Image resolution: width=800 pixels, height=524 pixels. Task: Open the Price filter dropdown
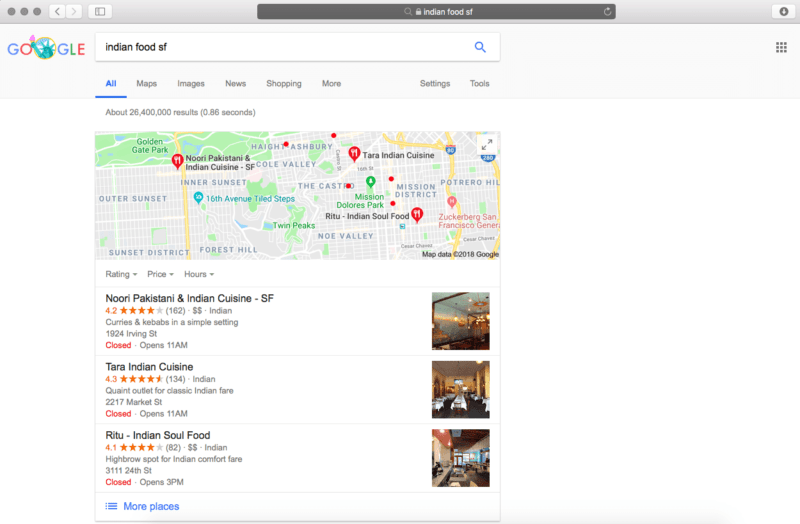[160, 274]
